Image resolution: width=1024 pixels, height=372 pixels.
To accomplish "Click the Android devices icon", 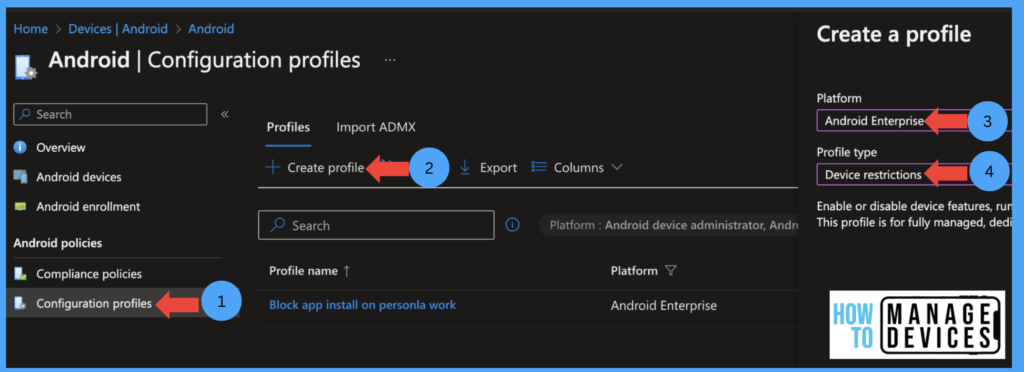I will (x=20, y=177).
